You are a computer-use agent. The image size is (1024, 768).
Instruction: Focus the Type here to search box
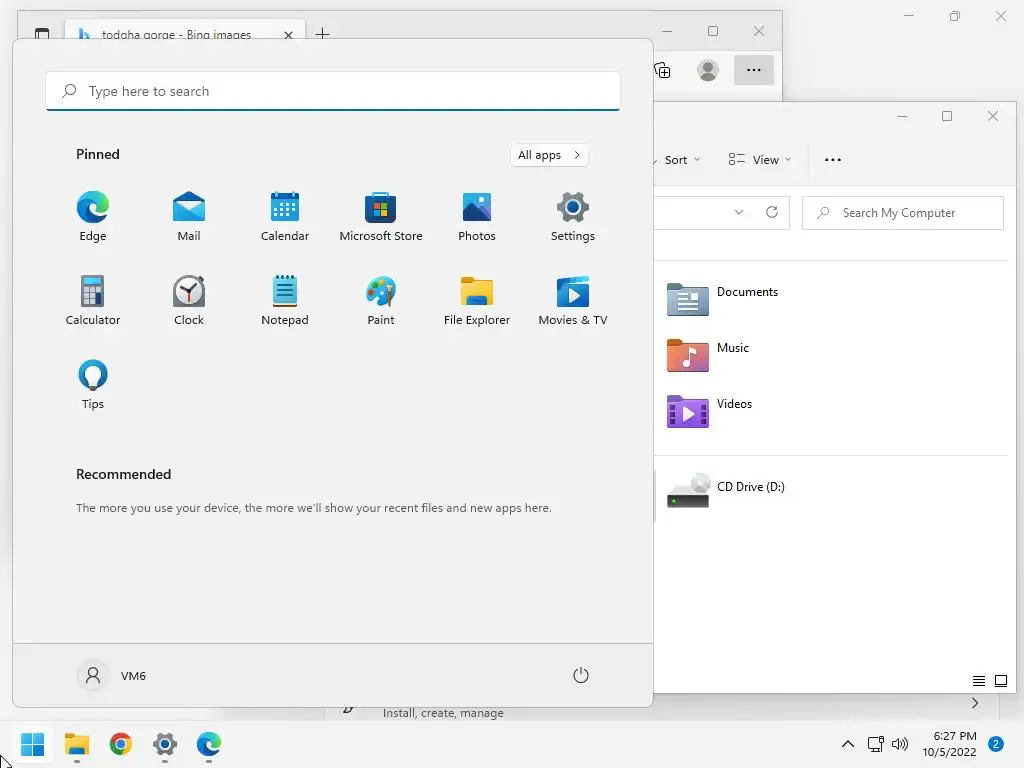pyautogui.click(x=333, y=91)
